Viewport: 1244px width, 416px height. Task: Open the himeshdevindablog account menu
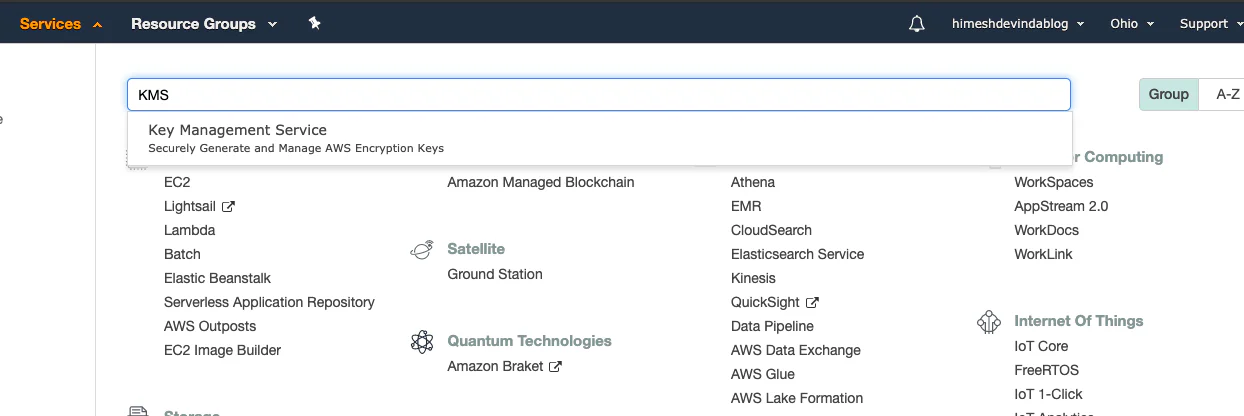pos(1018,24)
